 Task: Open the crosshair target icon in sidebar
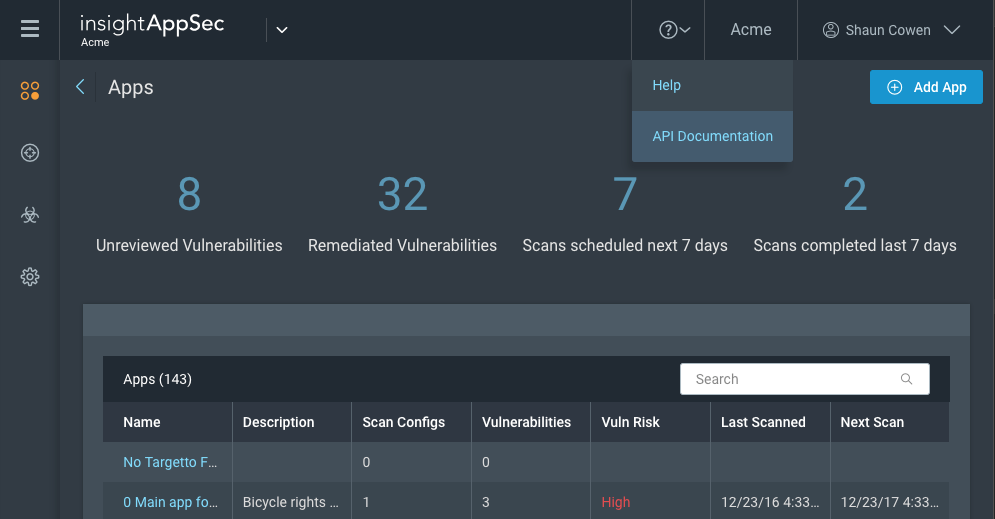30,153
